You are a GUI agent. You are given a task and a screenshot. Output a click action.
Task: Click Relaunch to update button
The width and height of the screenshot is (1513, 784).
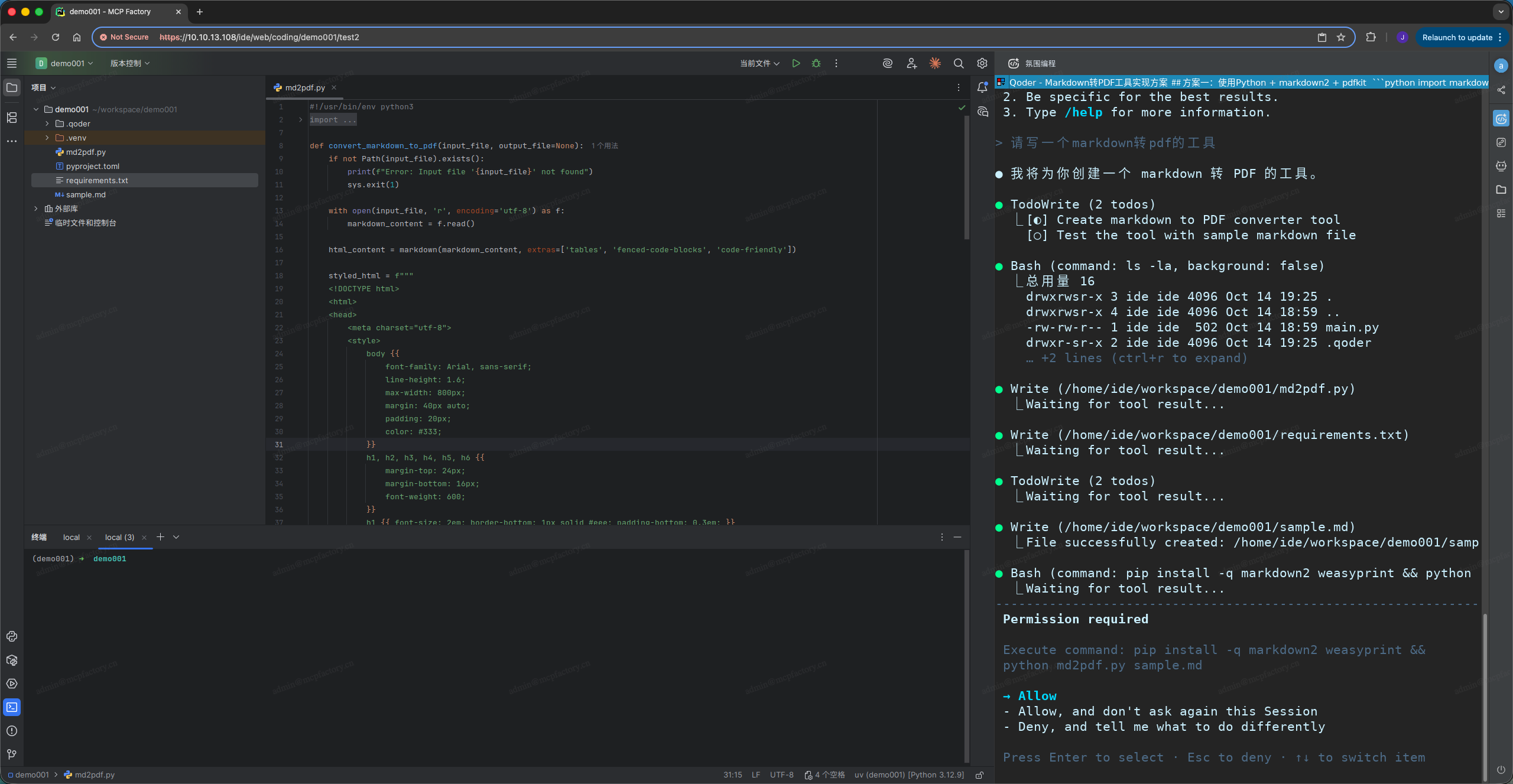pyautogui.click(x=1456, y=37)
